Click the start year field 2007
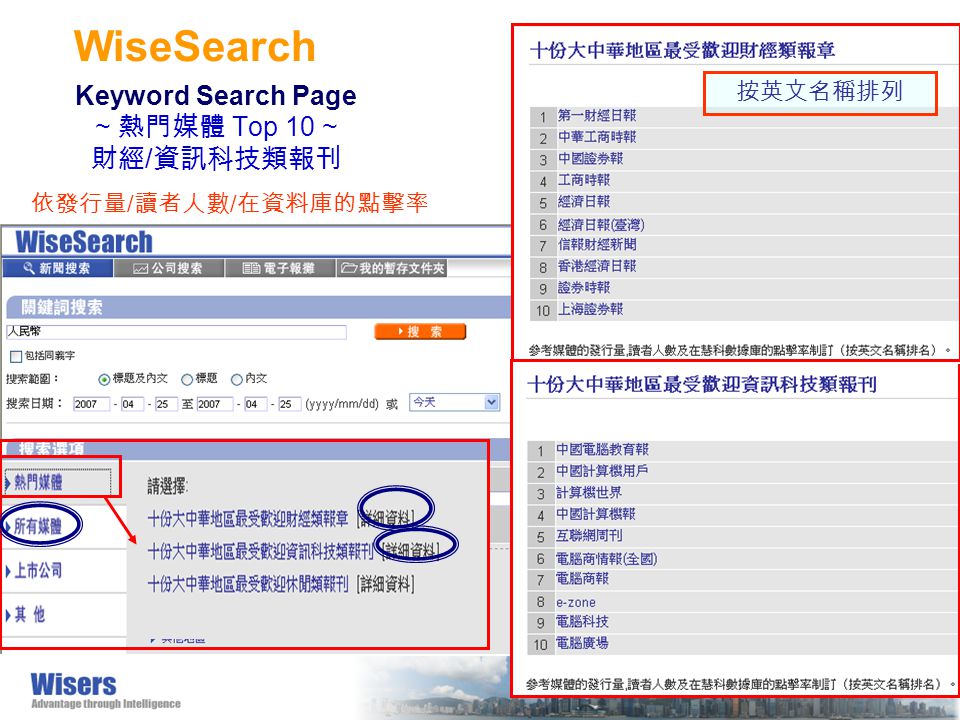Viewport: 960px width, 720px height. tap(91, 404)
